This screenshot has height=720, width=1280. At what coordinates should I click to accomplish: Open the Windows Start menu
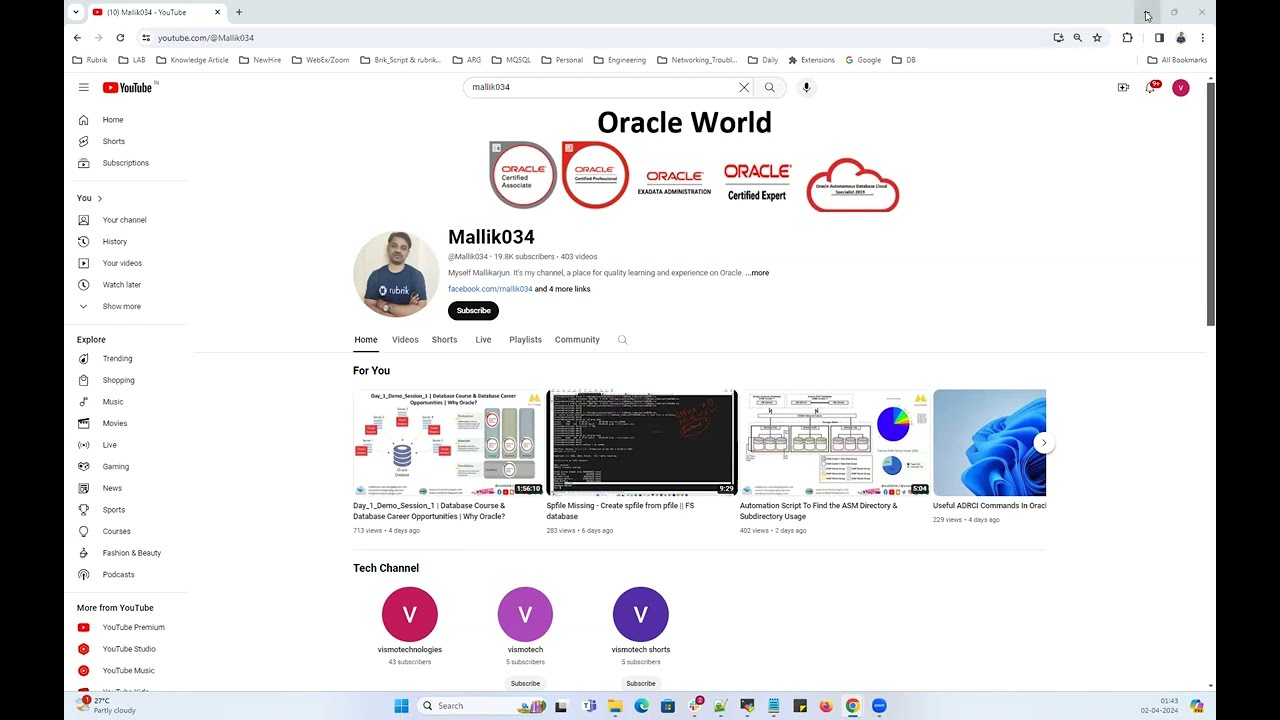401,706
